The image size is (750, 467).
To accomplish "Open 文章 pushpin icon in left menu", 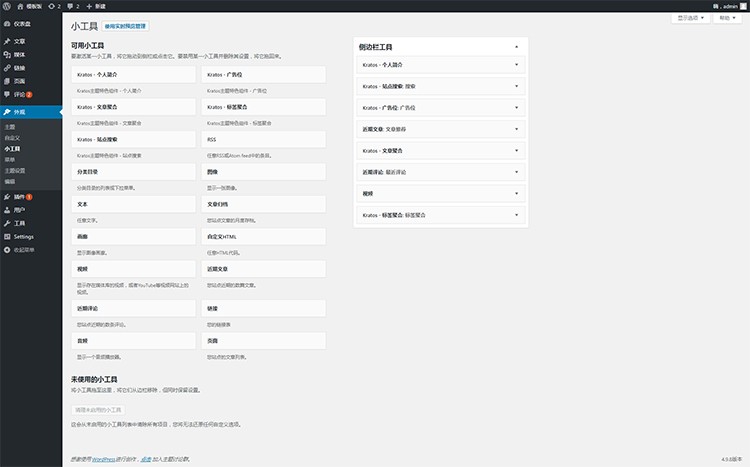I will (x=7, y=41).
